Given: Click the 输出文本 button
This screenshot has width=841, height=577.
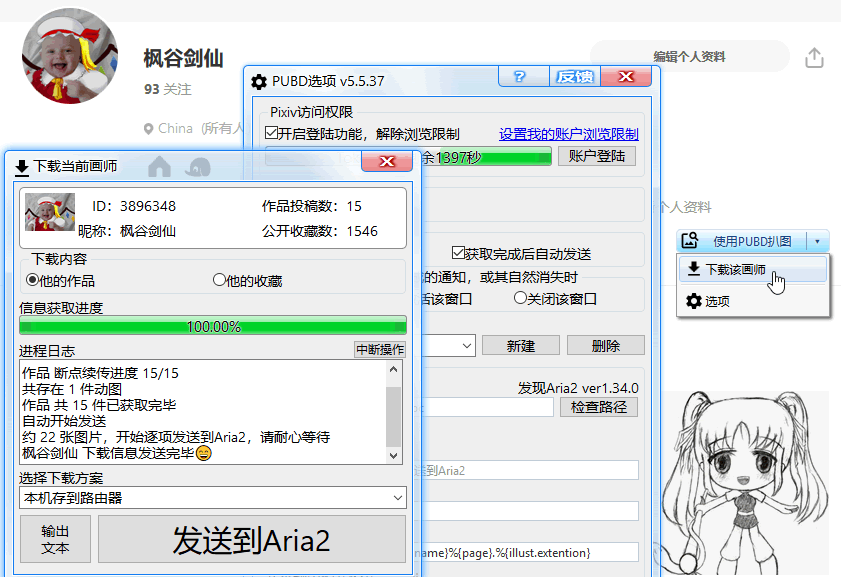Looking at the screenshot, I should tap(55, 539).
